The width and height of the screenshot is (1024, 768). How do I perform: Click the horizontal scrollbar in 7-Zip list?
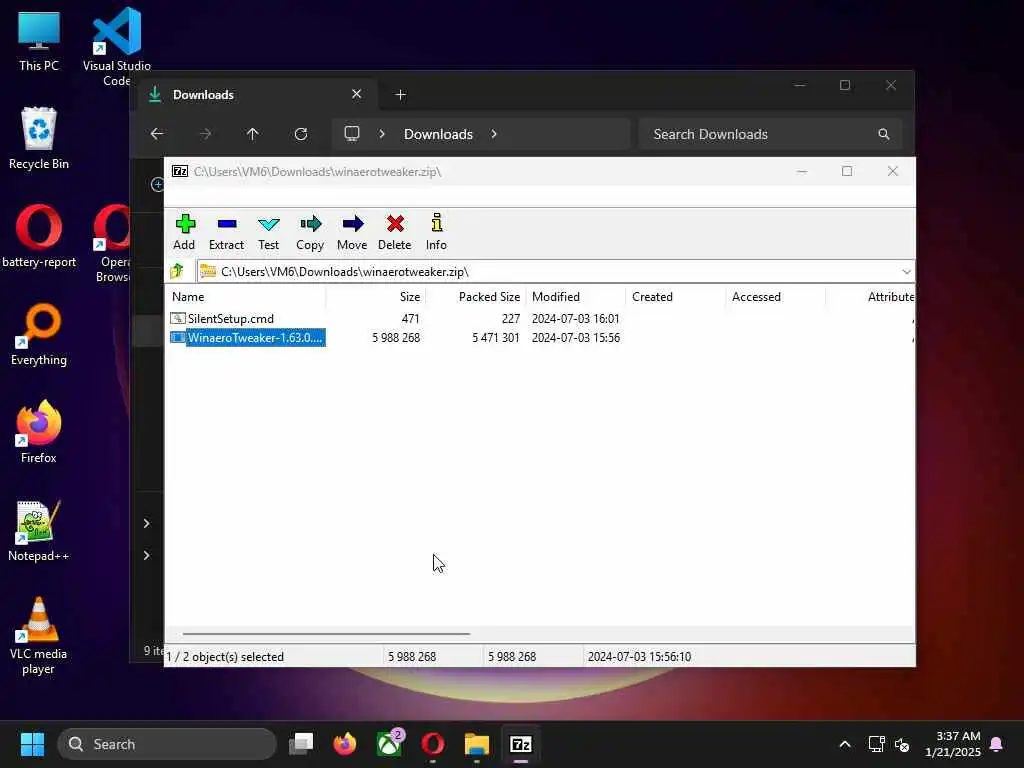click(x=326, y=633)
